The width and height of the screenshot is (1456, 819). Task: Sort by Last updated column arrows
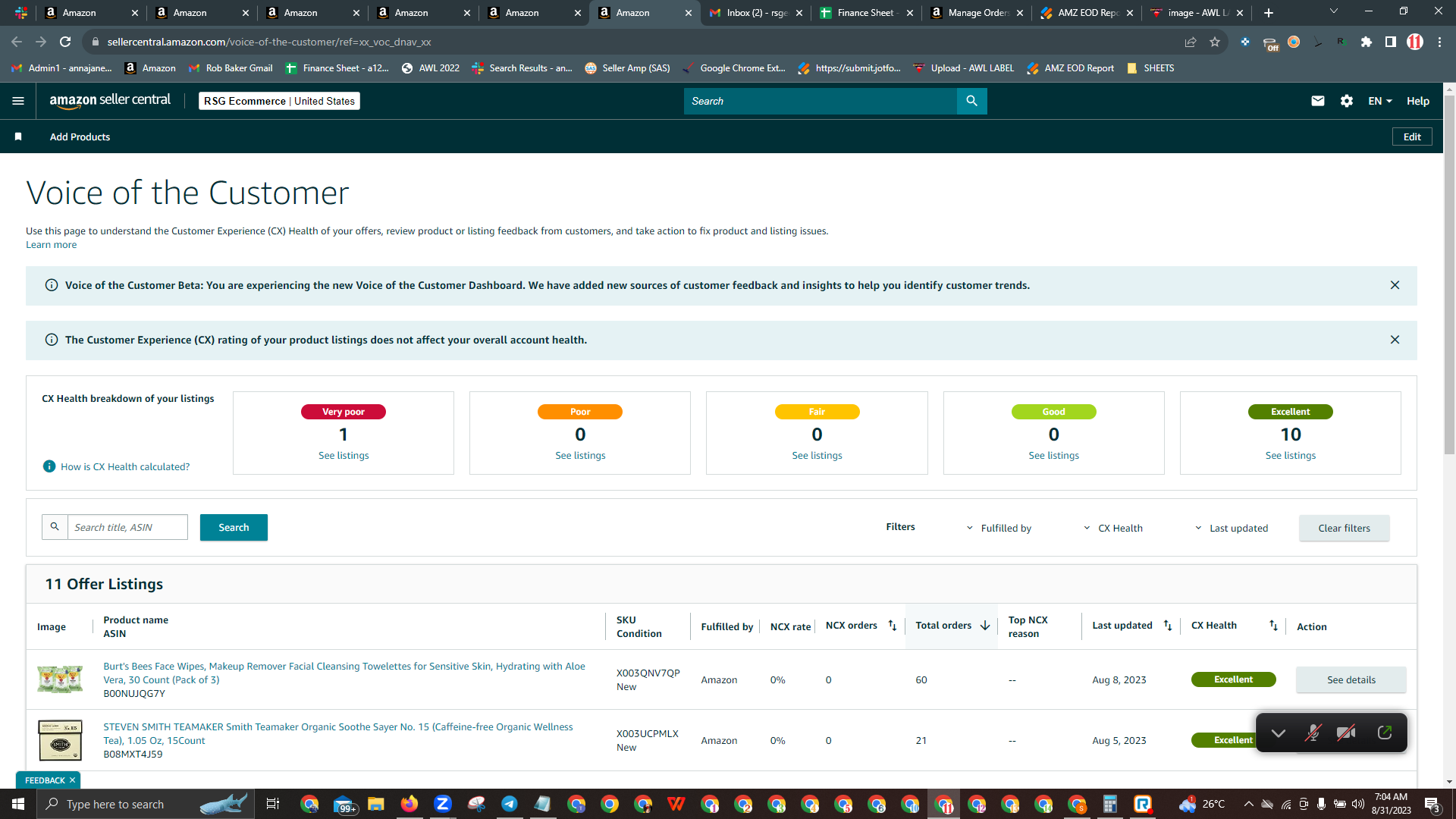click(1168, 626)
